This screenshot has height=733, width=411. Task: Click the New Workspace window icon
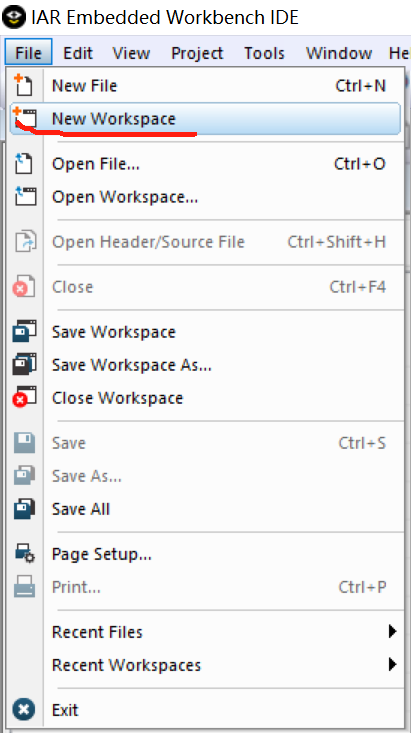tap(25, 118)
